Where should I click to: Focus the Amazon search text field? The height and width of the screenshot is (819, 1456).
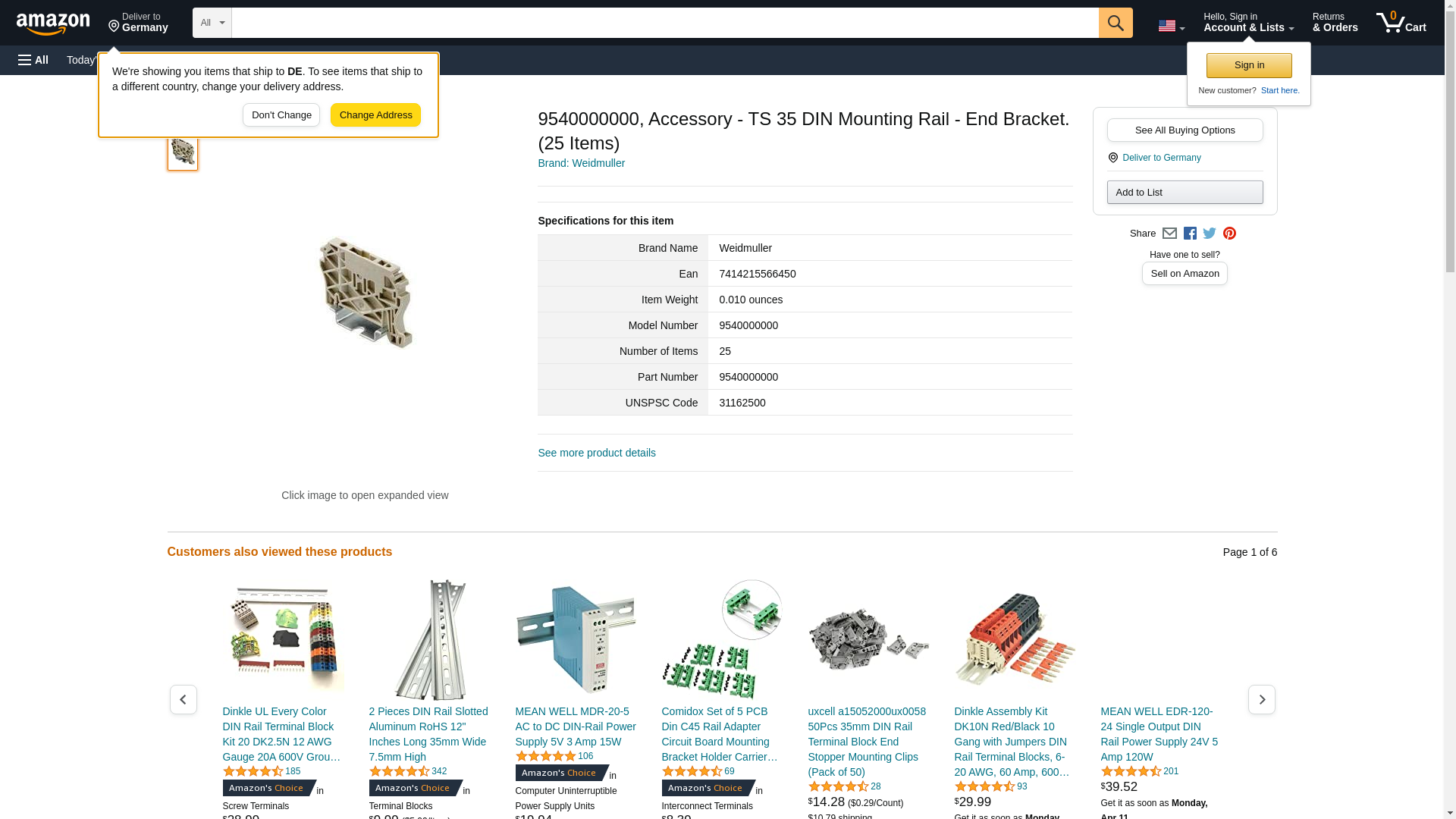[x=664, y=23]
